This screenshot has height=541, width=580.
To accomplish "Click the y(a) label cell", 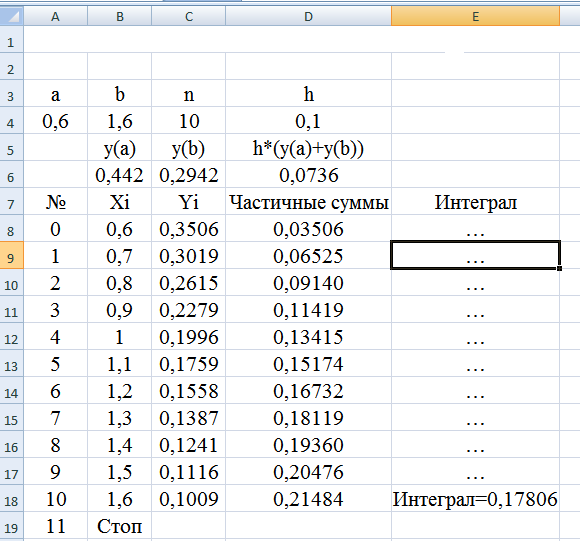I will pyautogui.click(x=119, y=148).
